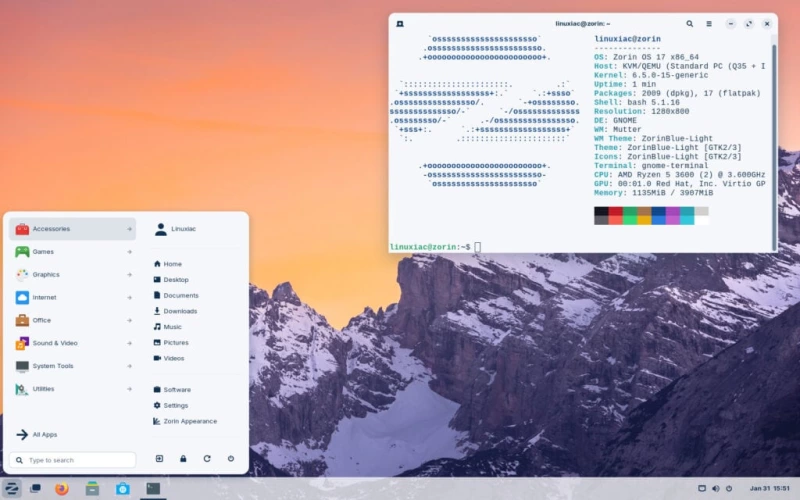Click the lock screen padlock icon
The image size is (800, 500).
click(x=183, y=459)
